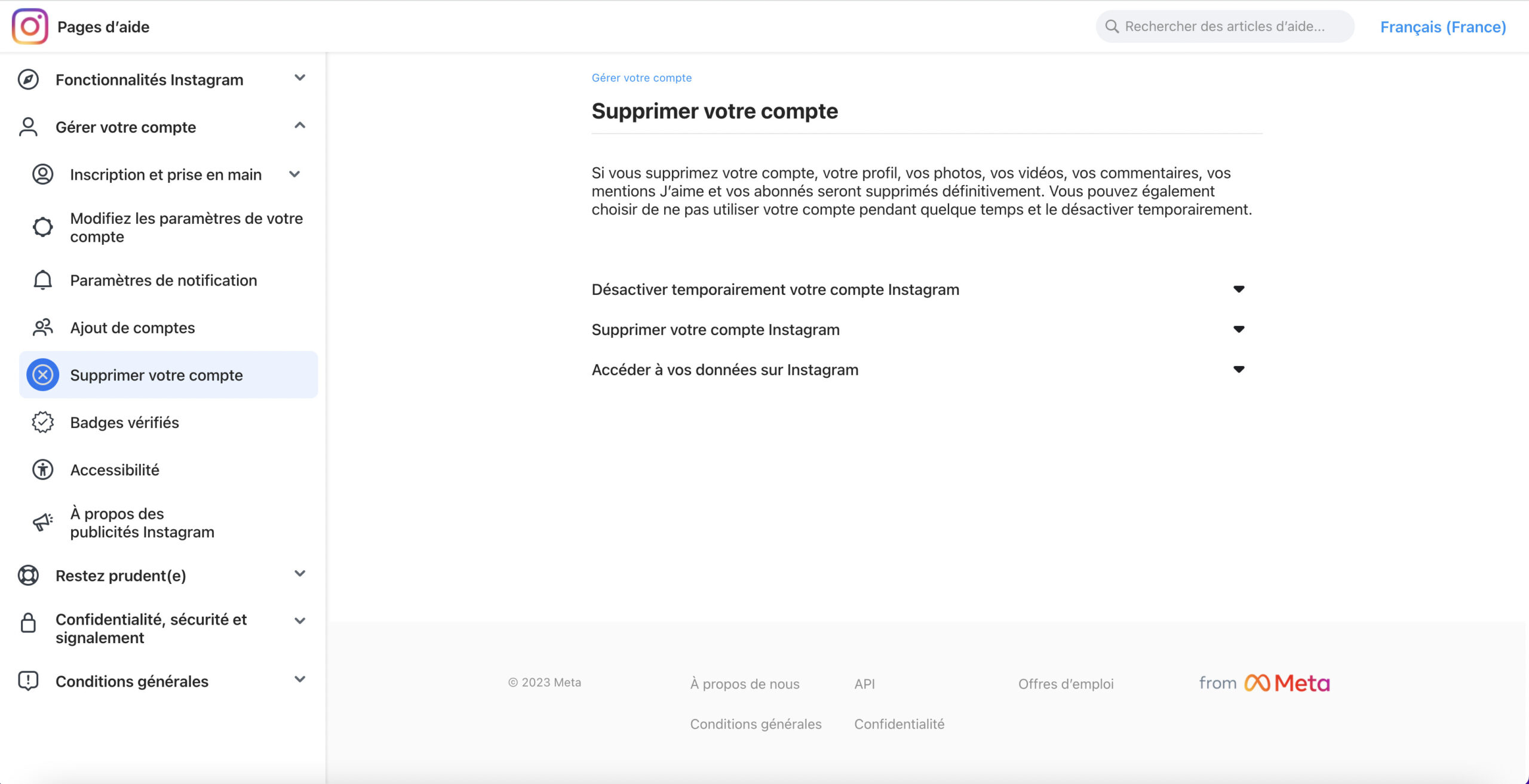Click sidebar Conditions générales label
This screenshot has height=784, width=1529.
click(132, 681)
